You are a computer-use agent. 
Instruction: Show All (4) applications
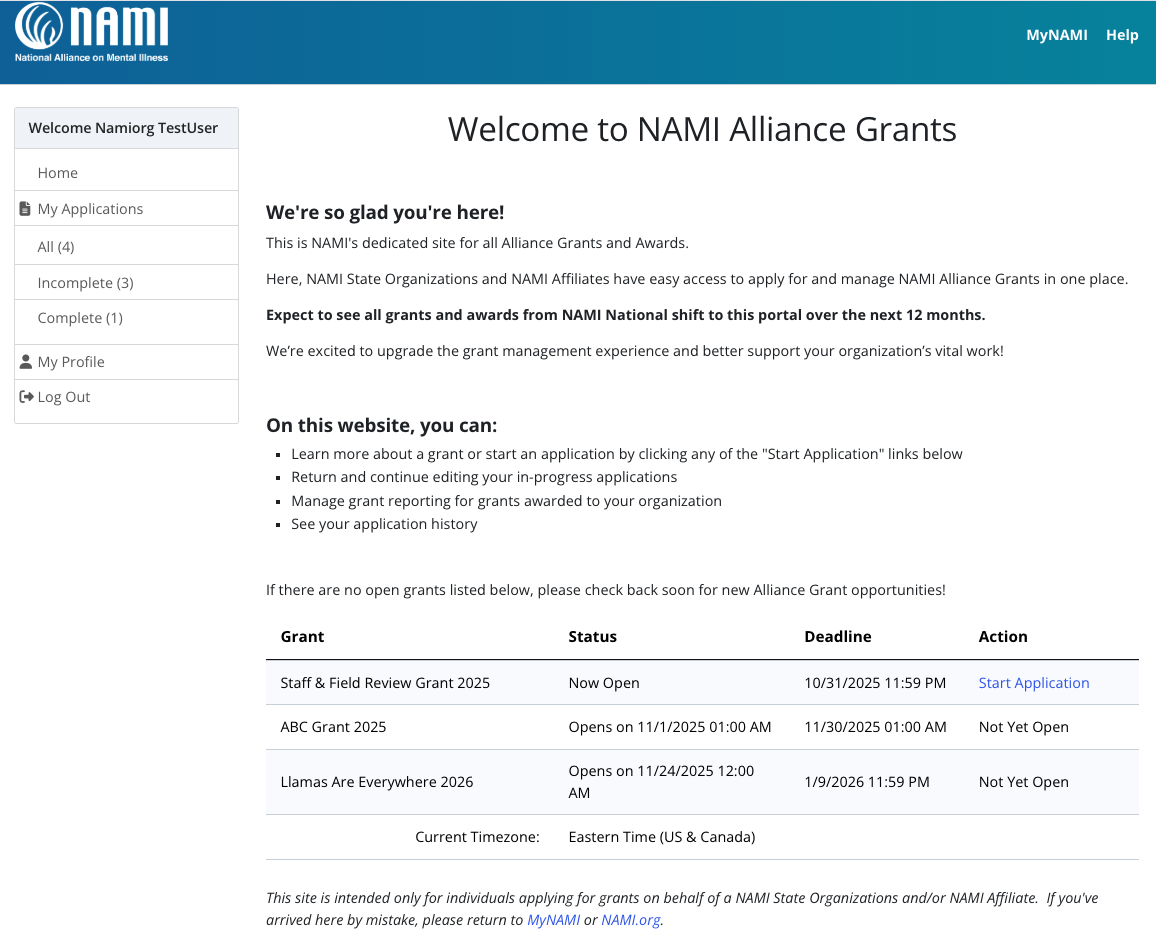(56, 246)
